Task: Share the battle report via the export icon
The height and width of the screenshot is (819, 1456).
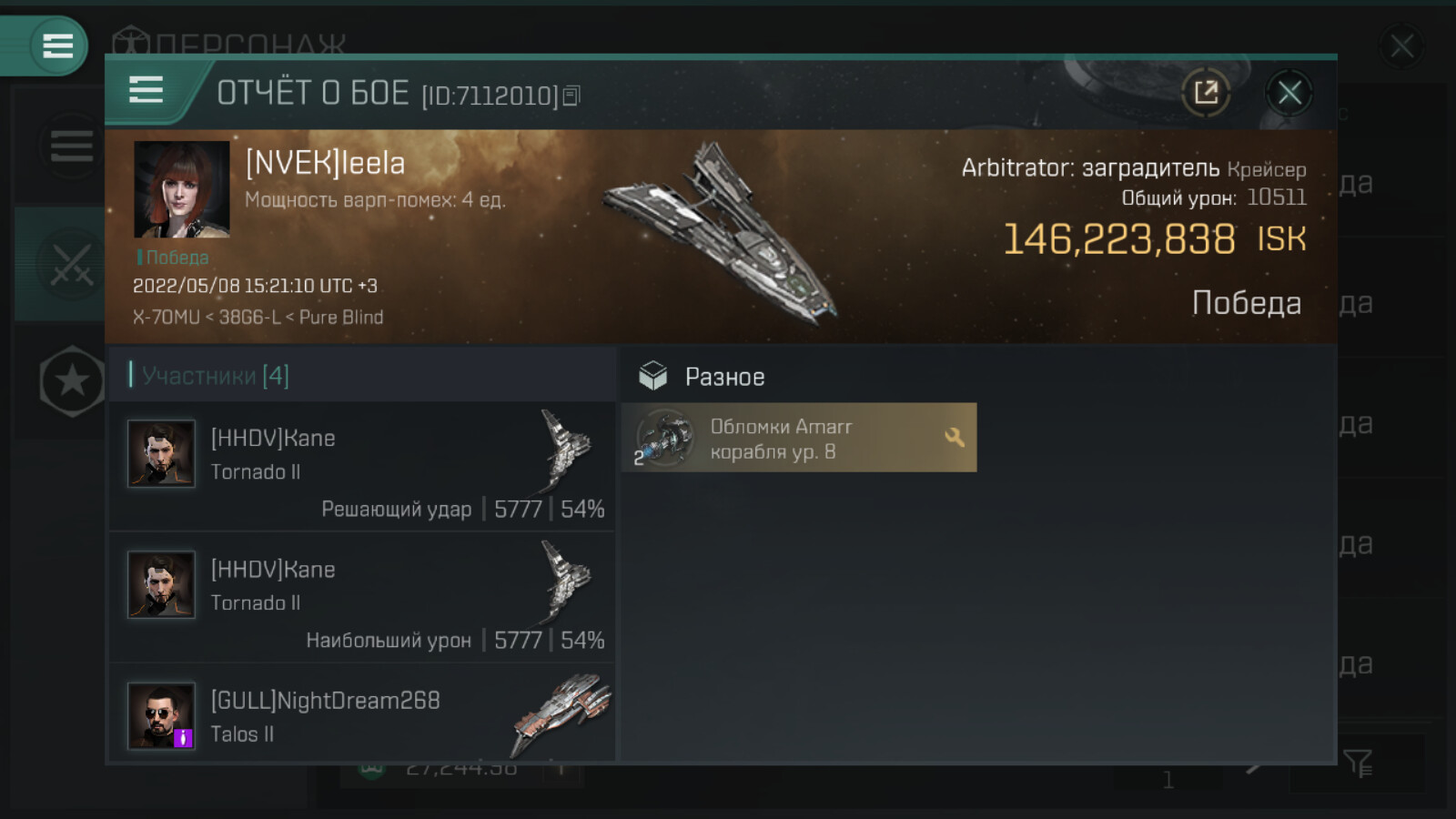Action: (1206, 92)
